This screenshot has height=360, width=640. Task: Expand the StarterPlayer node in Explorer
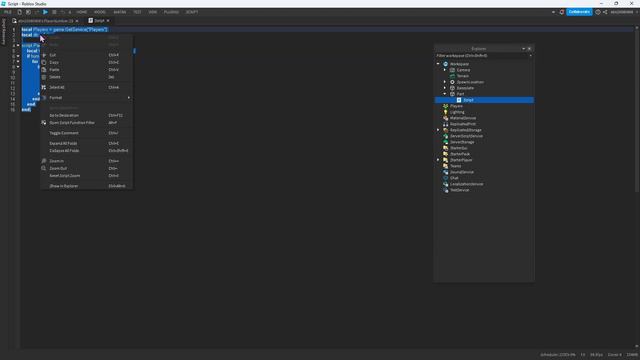click(438, 160)
